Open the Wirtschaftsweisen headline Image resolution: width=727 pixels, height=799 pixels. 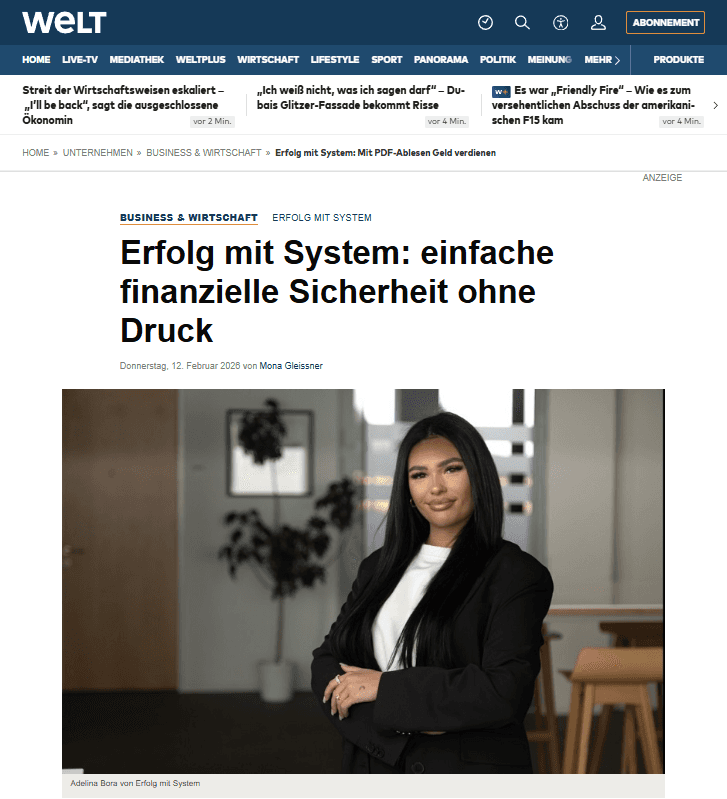point(123,105)
